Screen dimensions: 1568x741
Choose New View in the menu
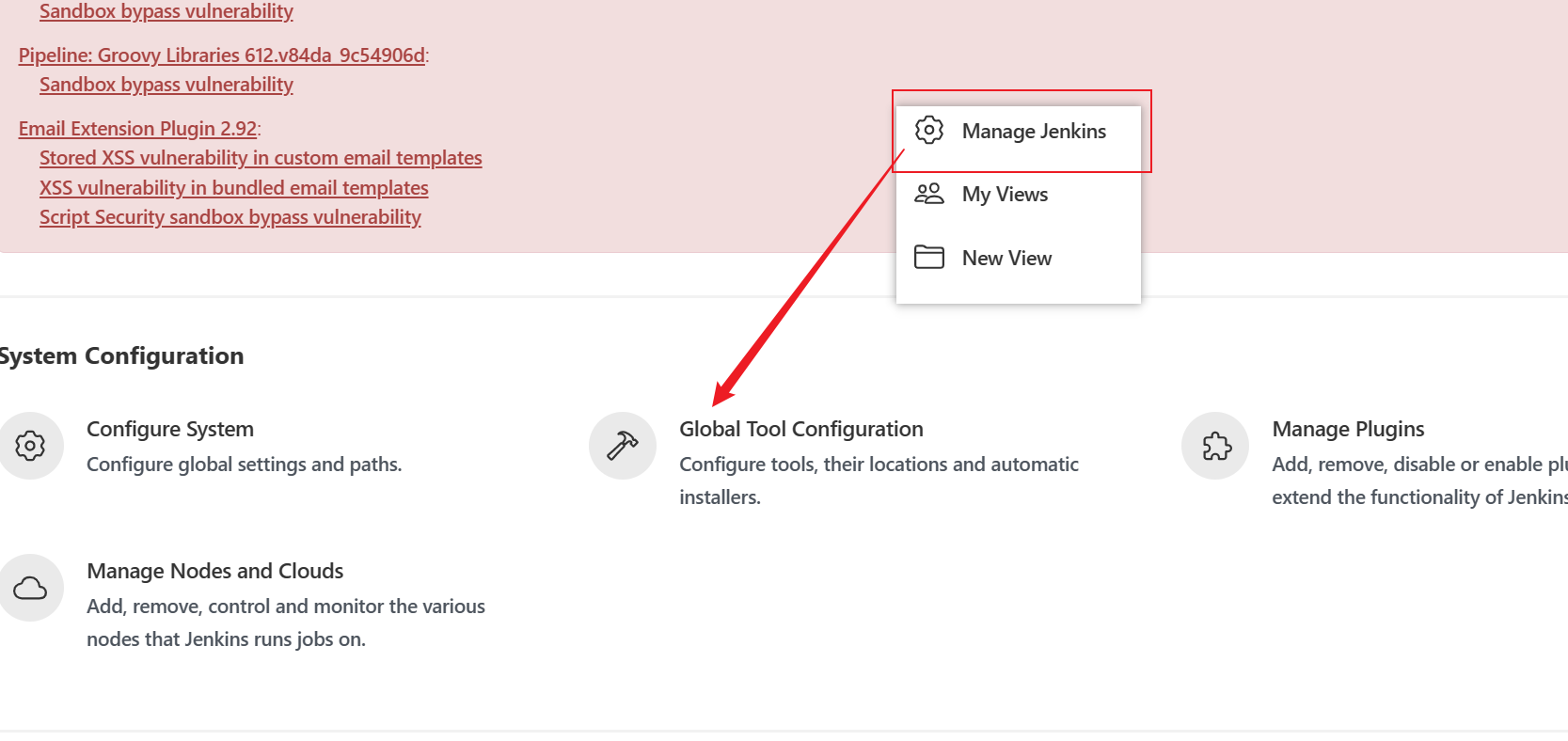click(x=1006, y=258)
